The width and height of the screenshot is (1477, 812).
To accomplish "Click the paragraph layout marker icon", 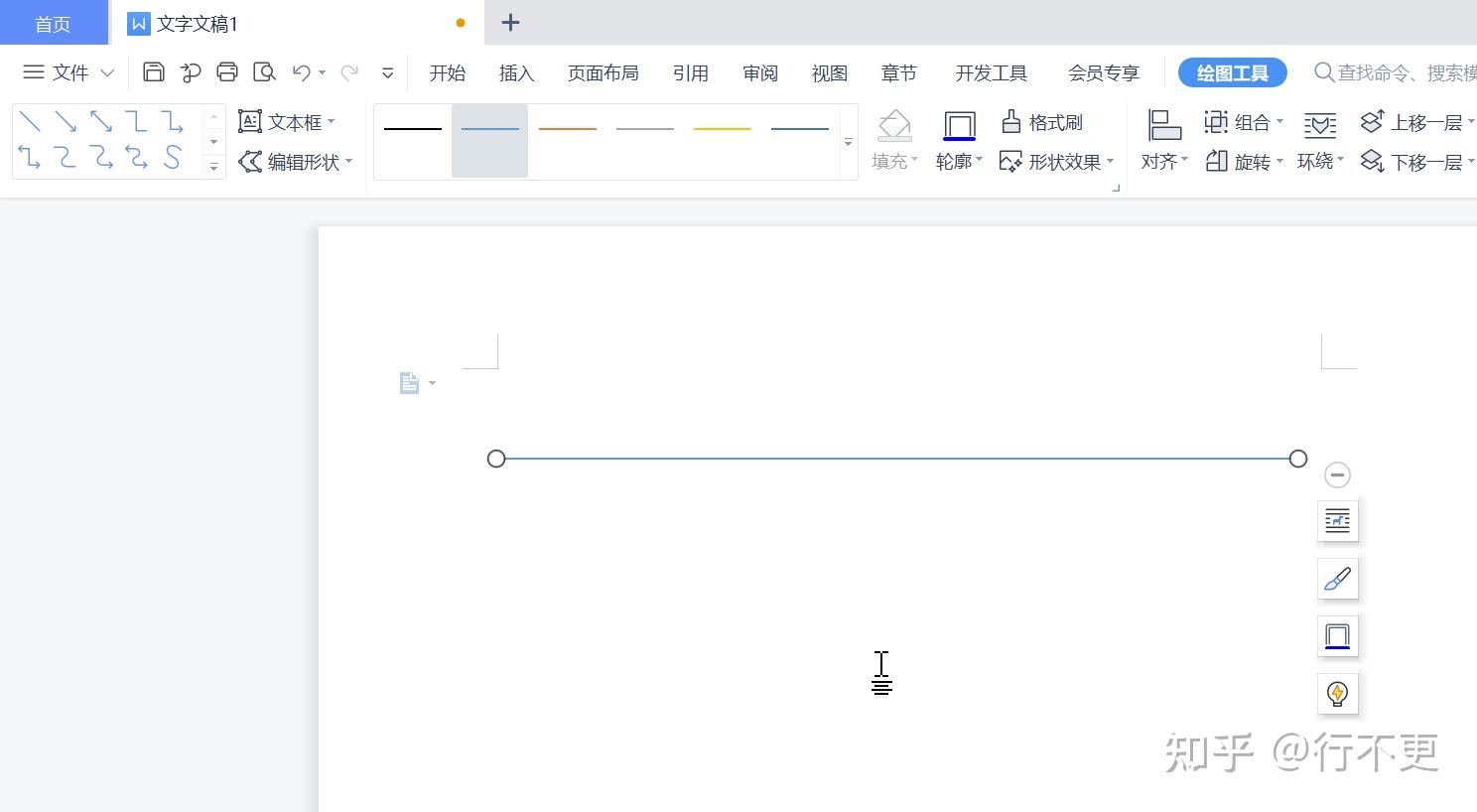I will 409,383.
